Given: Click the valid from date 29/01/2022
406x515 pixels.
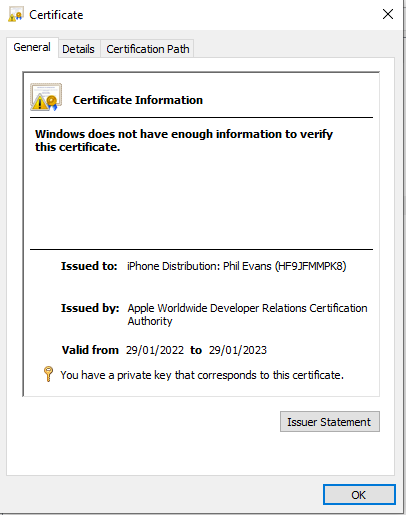Looking at the screenshot, I should 155,350.
